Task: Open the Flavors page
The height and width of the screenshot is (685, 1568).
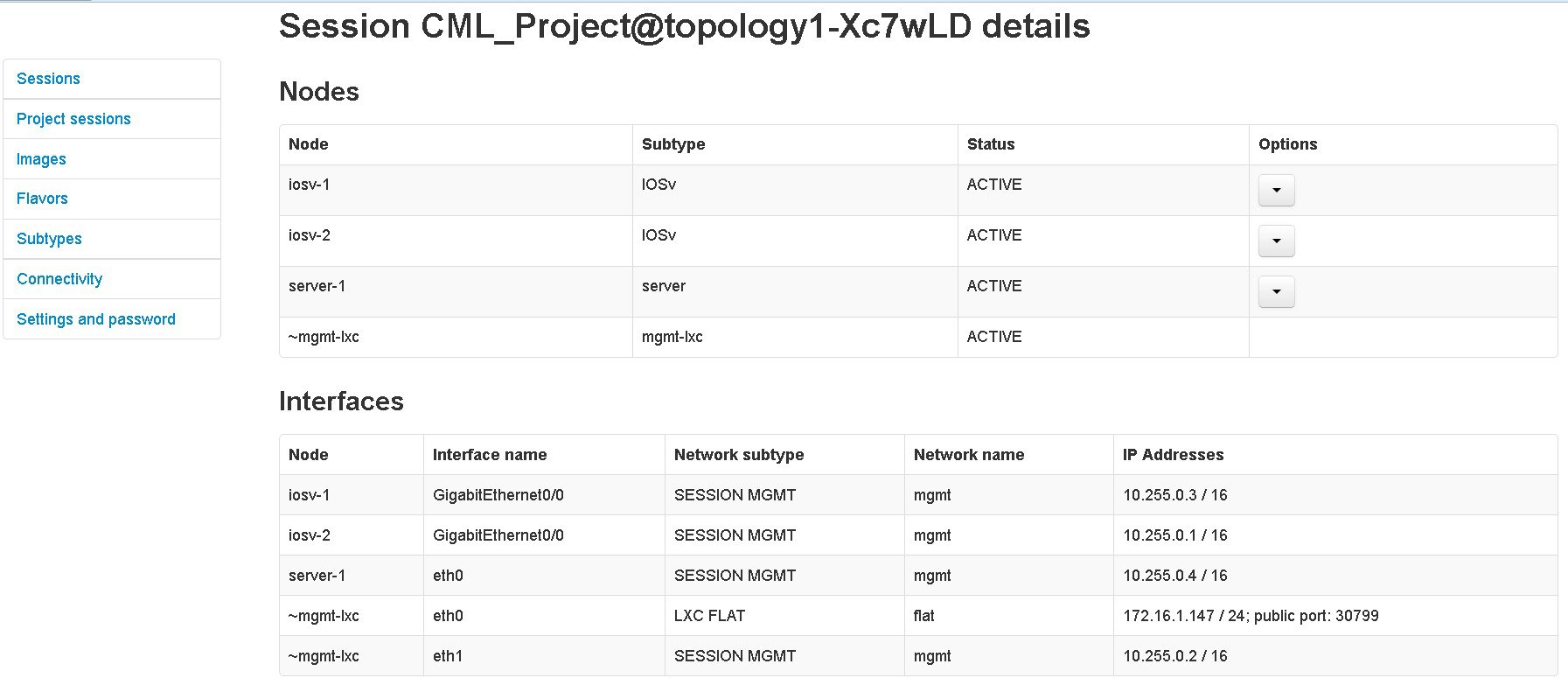Action: pos(42,199)
